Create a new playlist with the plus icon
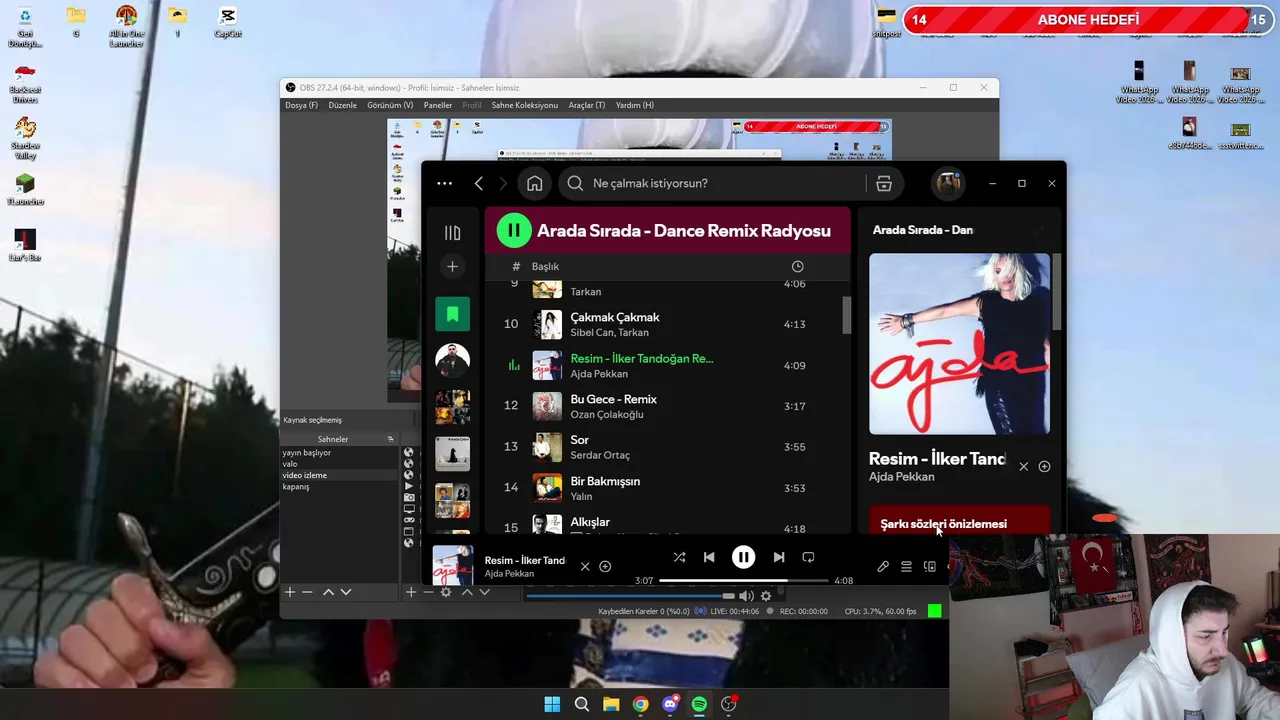Image resolution: width=1280 pixels, height=720 pixels. (x=452, y=266)
